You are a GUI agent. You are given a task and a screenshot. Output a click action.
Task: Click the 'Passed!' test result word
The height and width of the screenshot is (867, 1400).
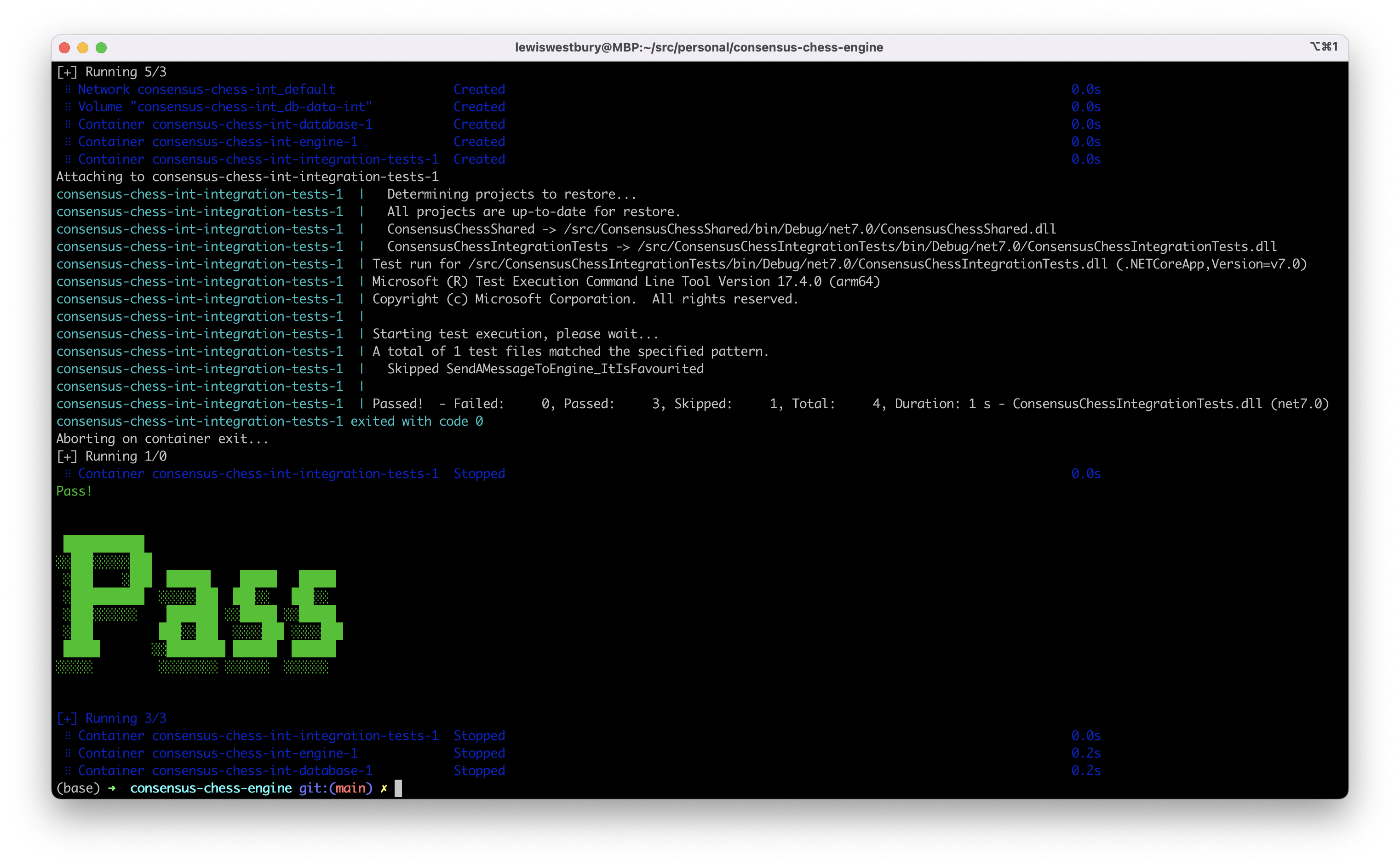pyautogui.click(x=397, y=404)
